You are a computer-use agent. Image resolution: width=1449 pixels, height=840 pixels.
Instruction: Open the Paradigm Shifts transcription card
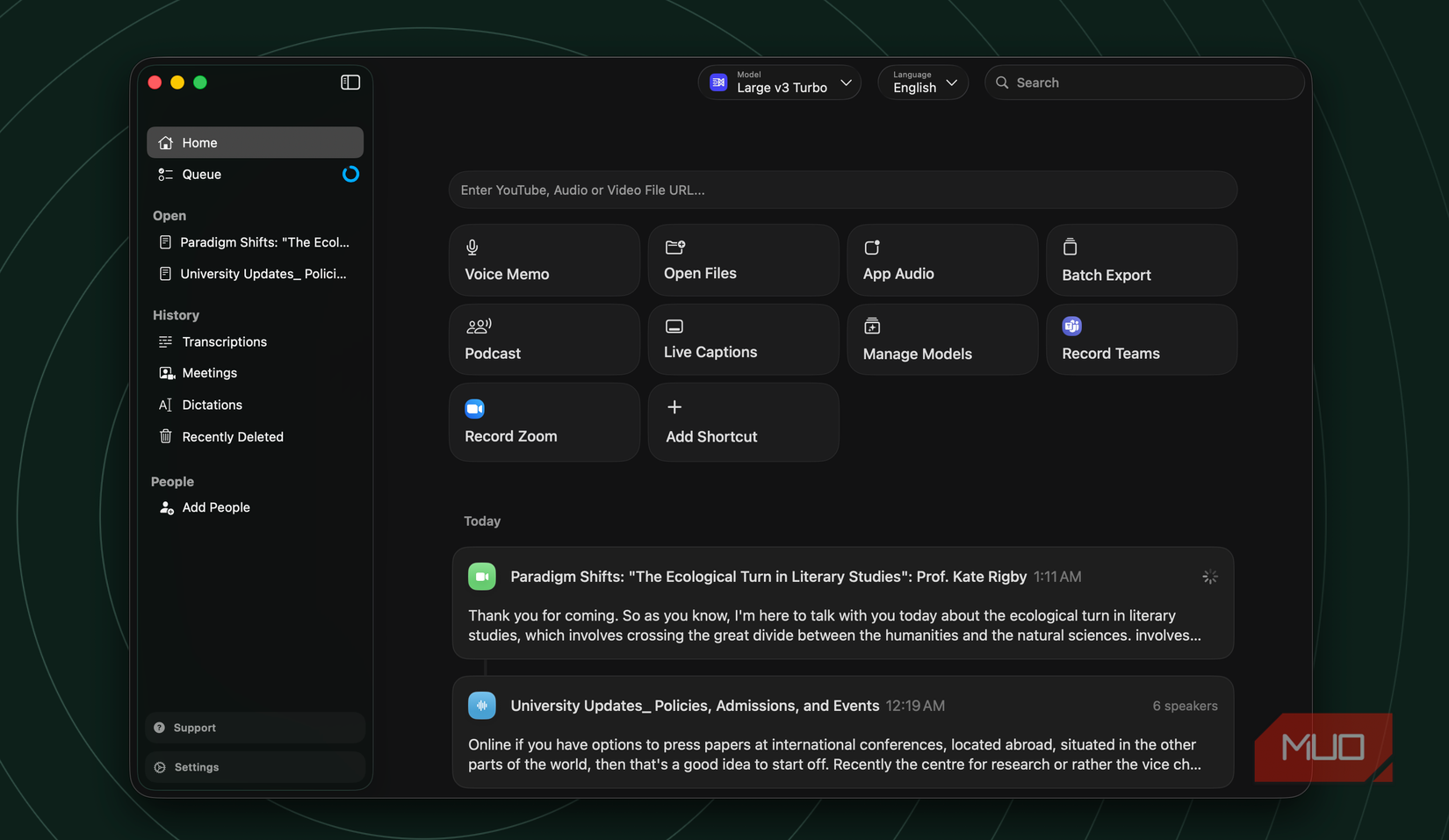843,603
